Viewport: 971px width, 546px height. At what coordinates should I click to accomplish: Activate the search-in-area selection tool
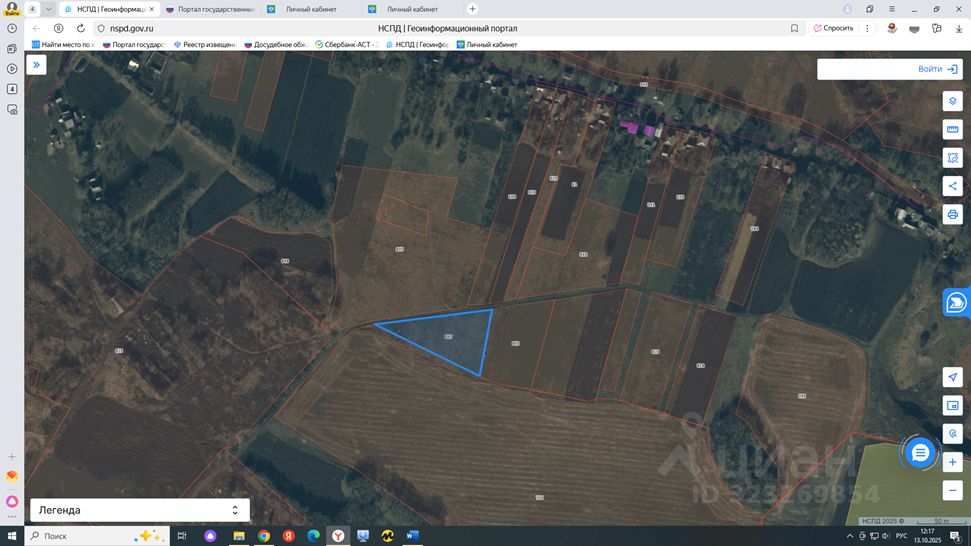(x=952, y=158)
